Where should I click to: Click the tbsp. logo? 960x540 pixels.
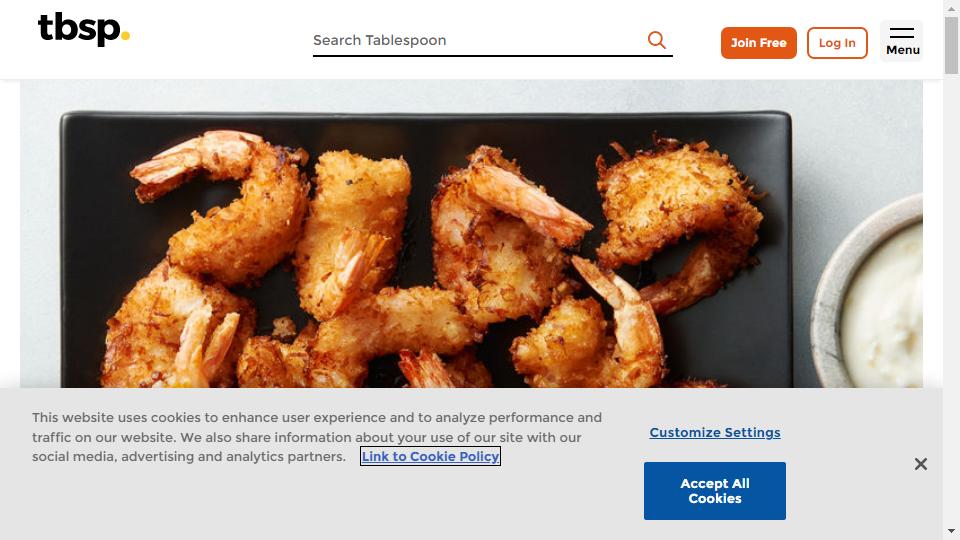click(x=84, y=29)
